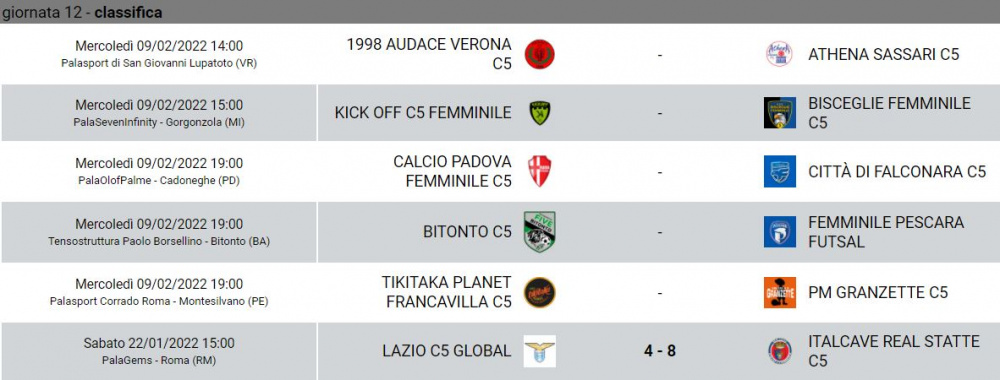This screenshot has width=1000, height=380.
Task: Click the 1998 Audace Verona C5 logo
Action: (540, 54)
